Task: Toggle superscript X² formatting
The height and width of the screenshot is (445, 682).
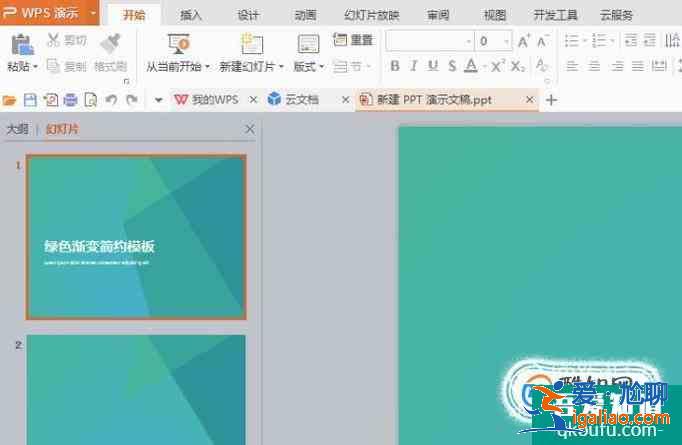Action: click(497, 66)
